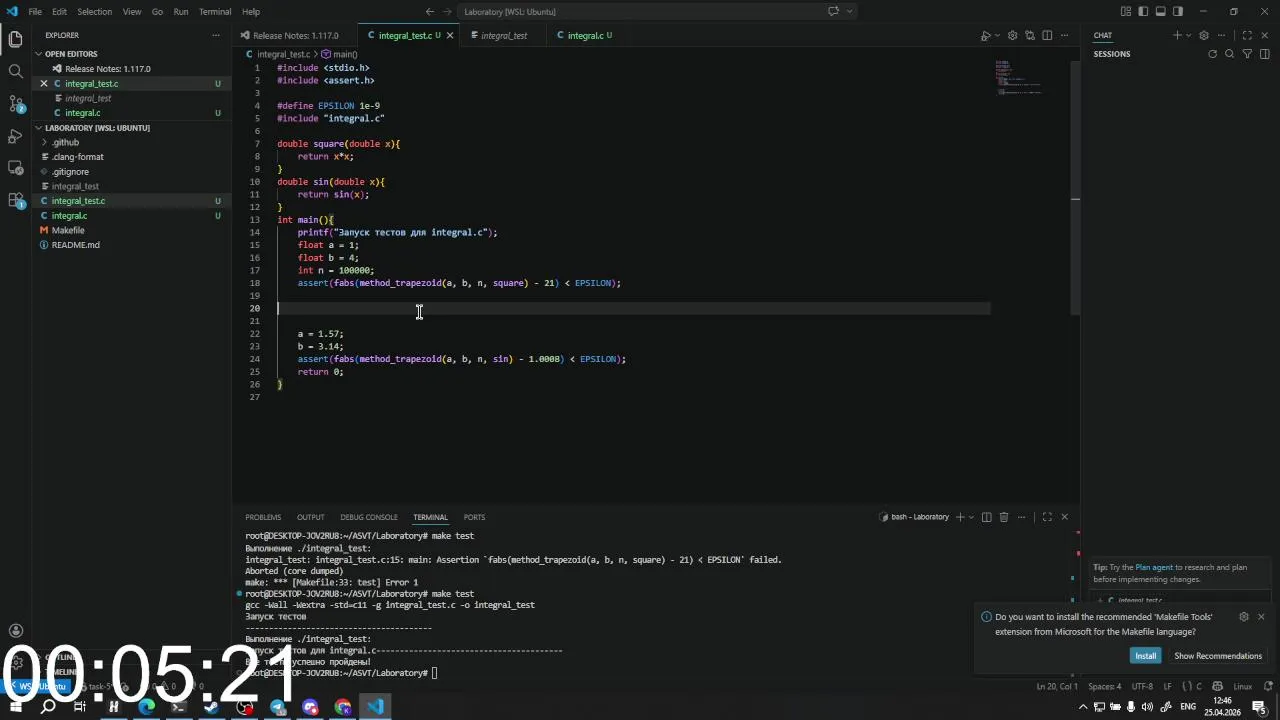Toggle sessions side-by-side layout icon
Image resolution: width=1280 pixels, height=720 pixels.
click(1264, 54)
